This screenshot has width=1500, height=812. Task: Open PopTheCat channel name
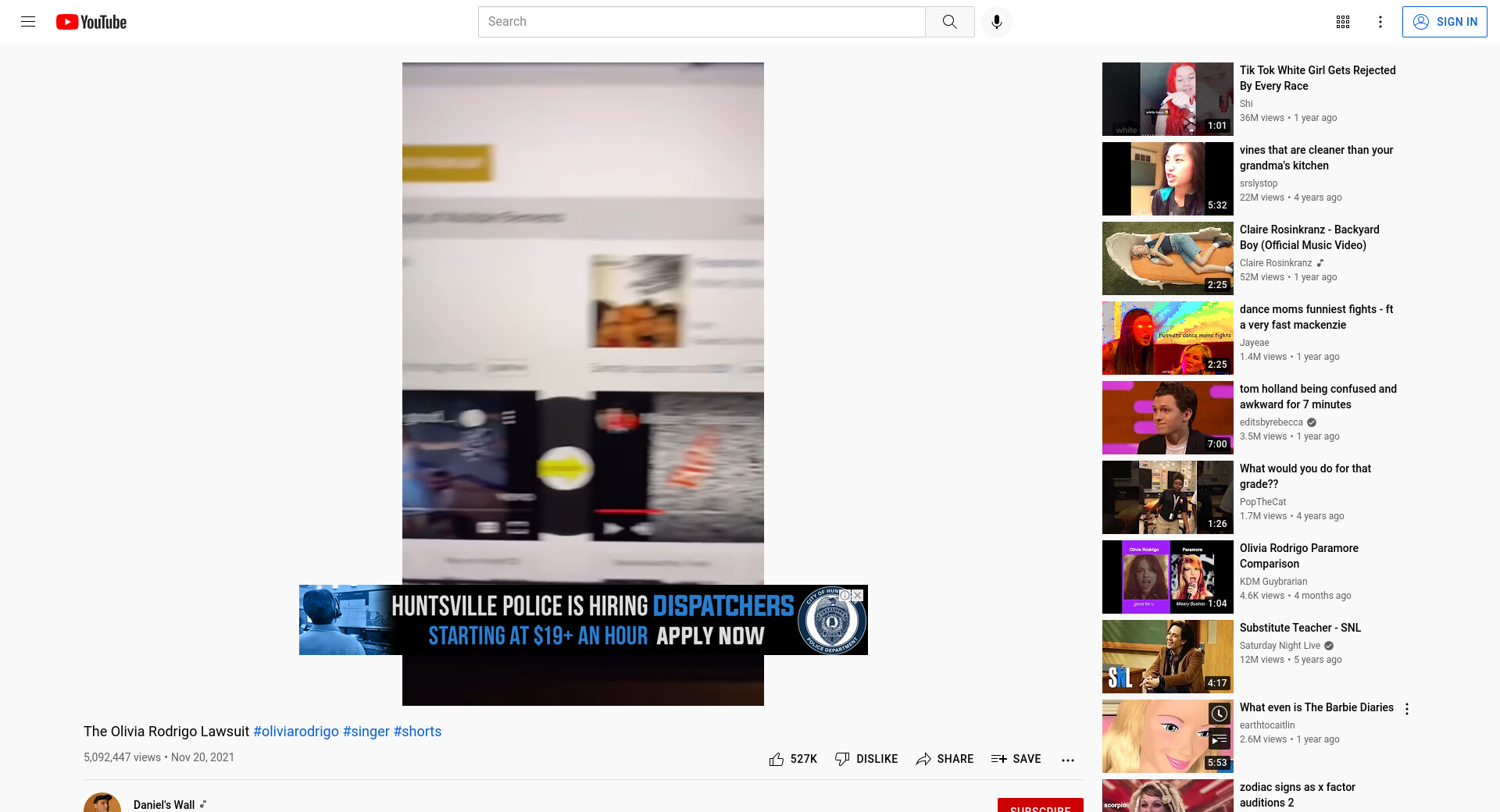pyautogui.click(x=1262, y=502)
